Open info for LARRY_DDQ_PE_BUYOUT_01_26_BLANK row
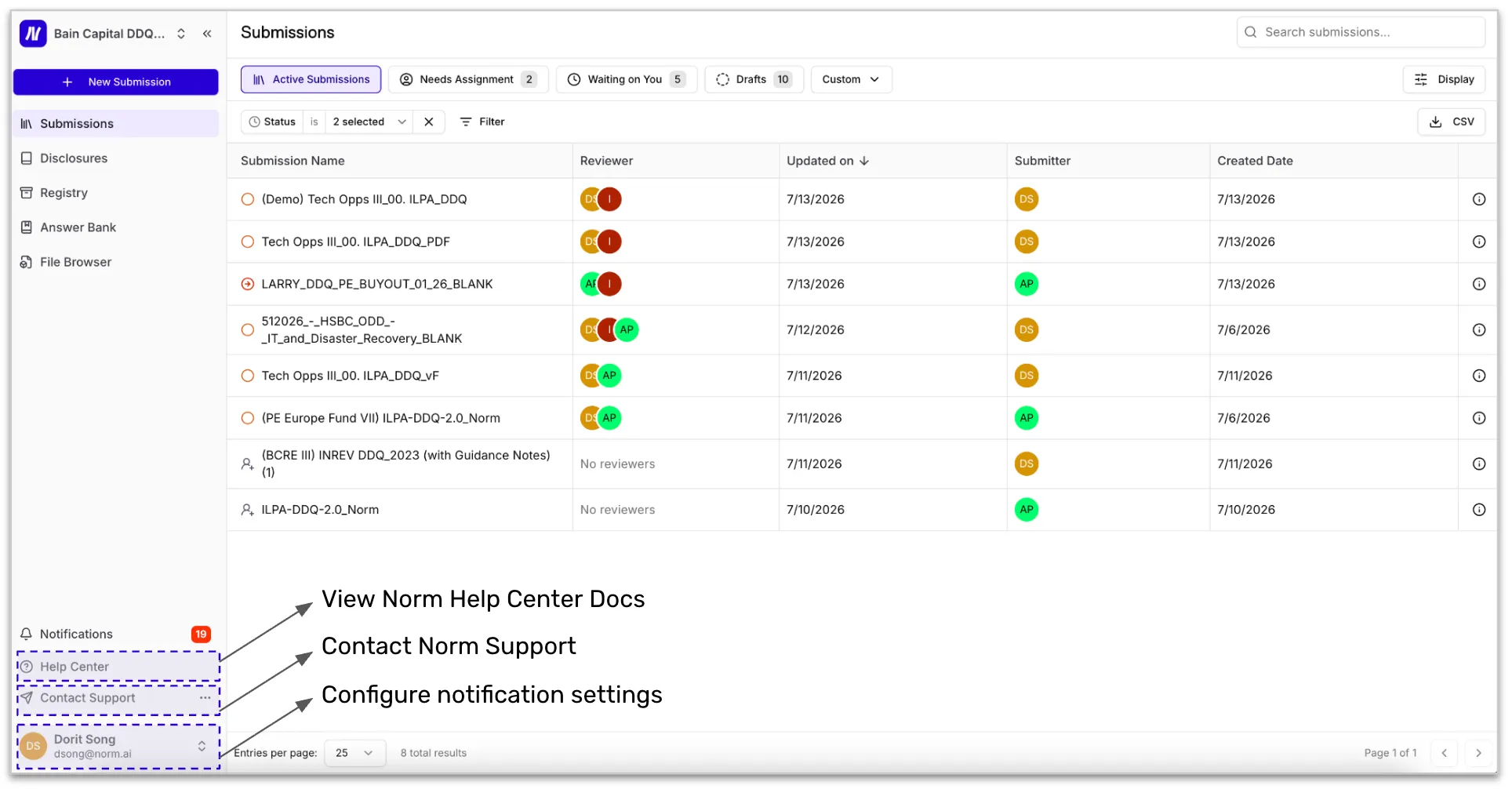The width and height of the screenshot is (1512, 789). (1478, 284)
